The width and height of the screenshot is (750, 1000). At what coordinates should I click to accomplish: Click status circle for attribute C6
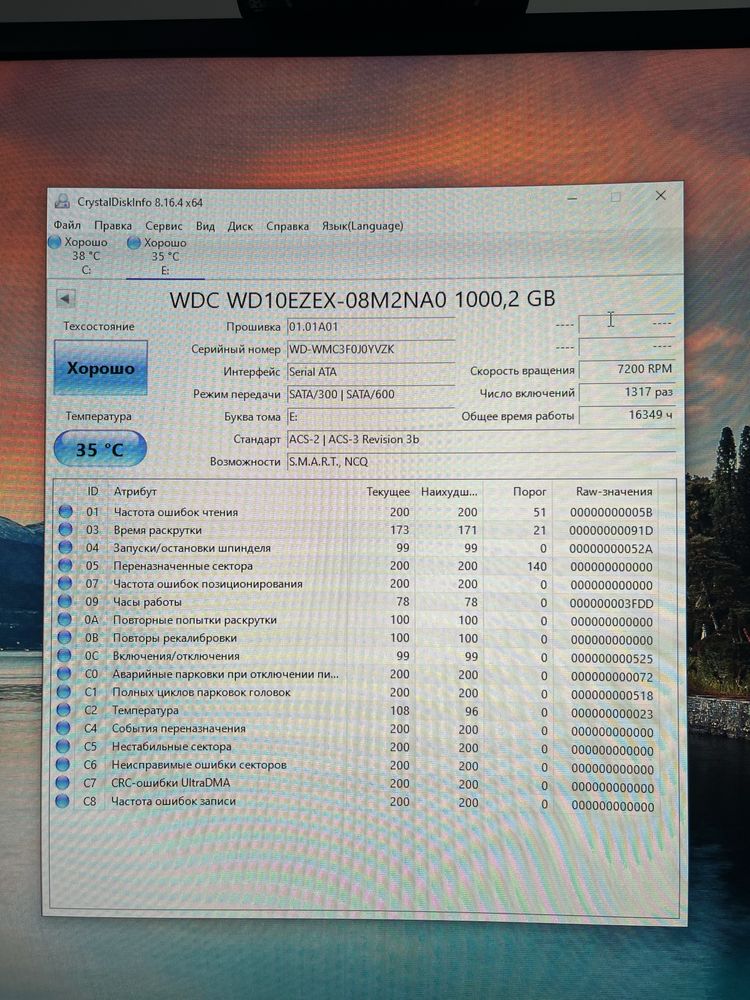pyautogui.click(x=62, y=764)
